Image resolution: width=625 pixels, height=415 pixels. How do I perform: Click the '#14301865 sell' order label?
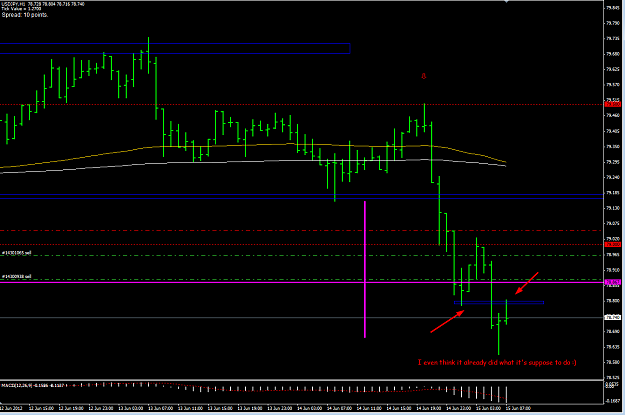(x=17, y=253)
